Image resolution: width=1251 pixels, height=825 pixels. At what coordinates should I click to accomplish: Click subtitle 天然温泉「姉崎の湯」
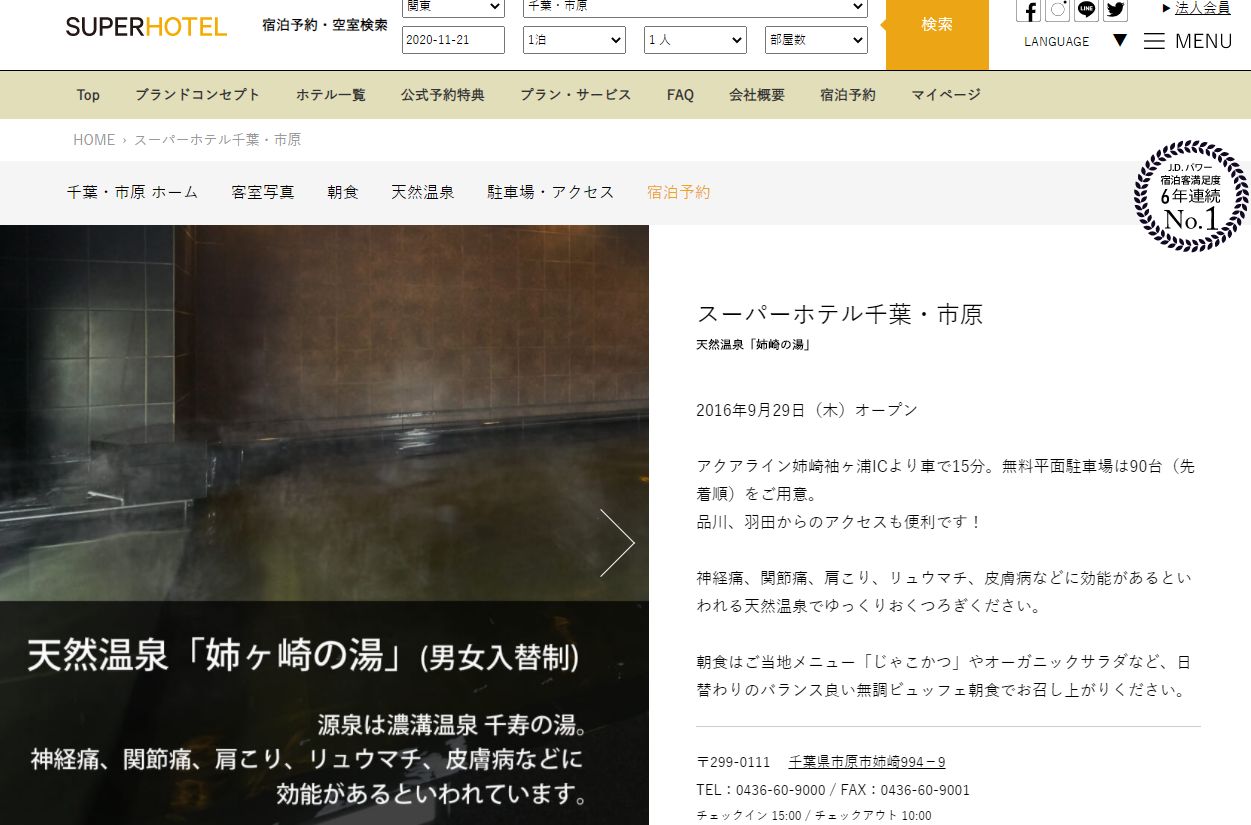753,345
